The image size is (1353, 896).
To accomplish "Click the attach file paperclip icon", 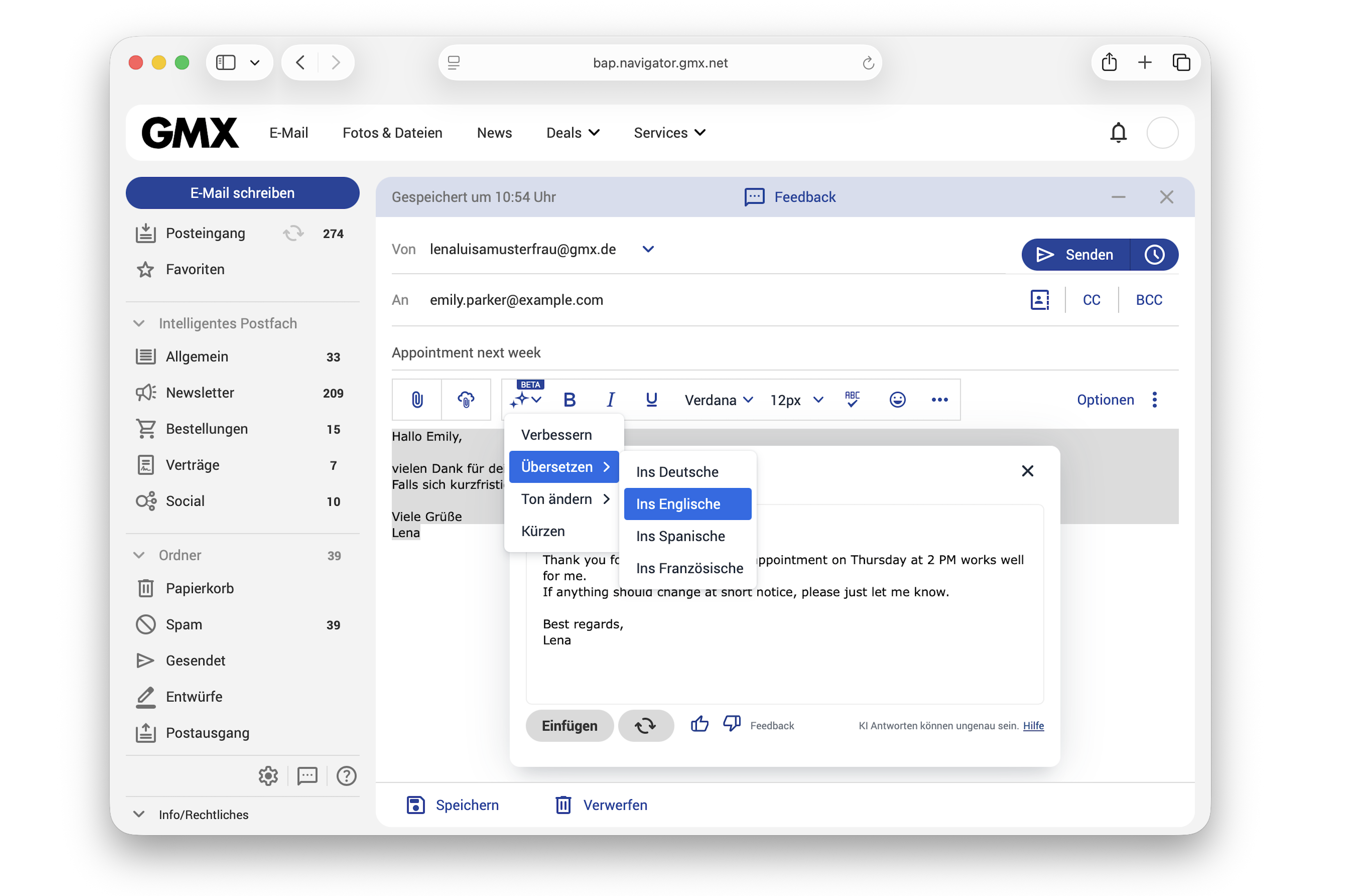I will tap(417, 399).
